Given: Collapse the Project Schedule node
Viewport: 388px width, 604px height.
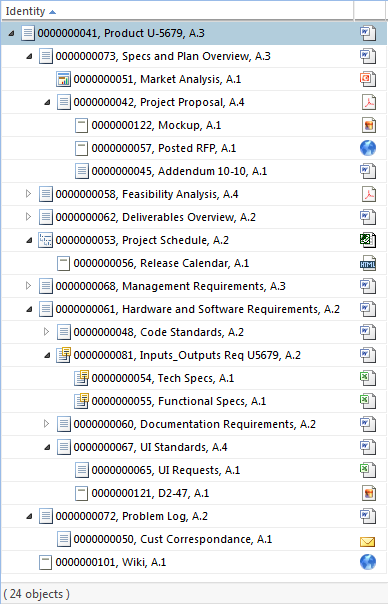Looking at the screenshot, I should [29, 240].
